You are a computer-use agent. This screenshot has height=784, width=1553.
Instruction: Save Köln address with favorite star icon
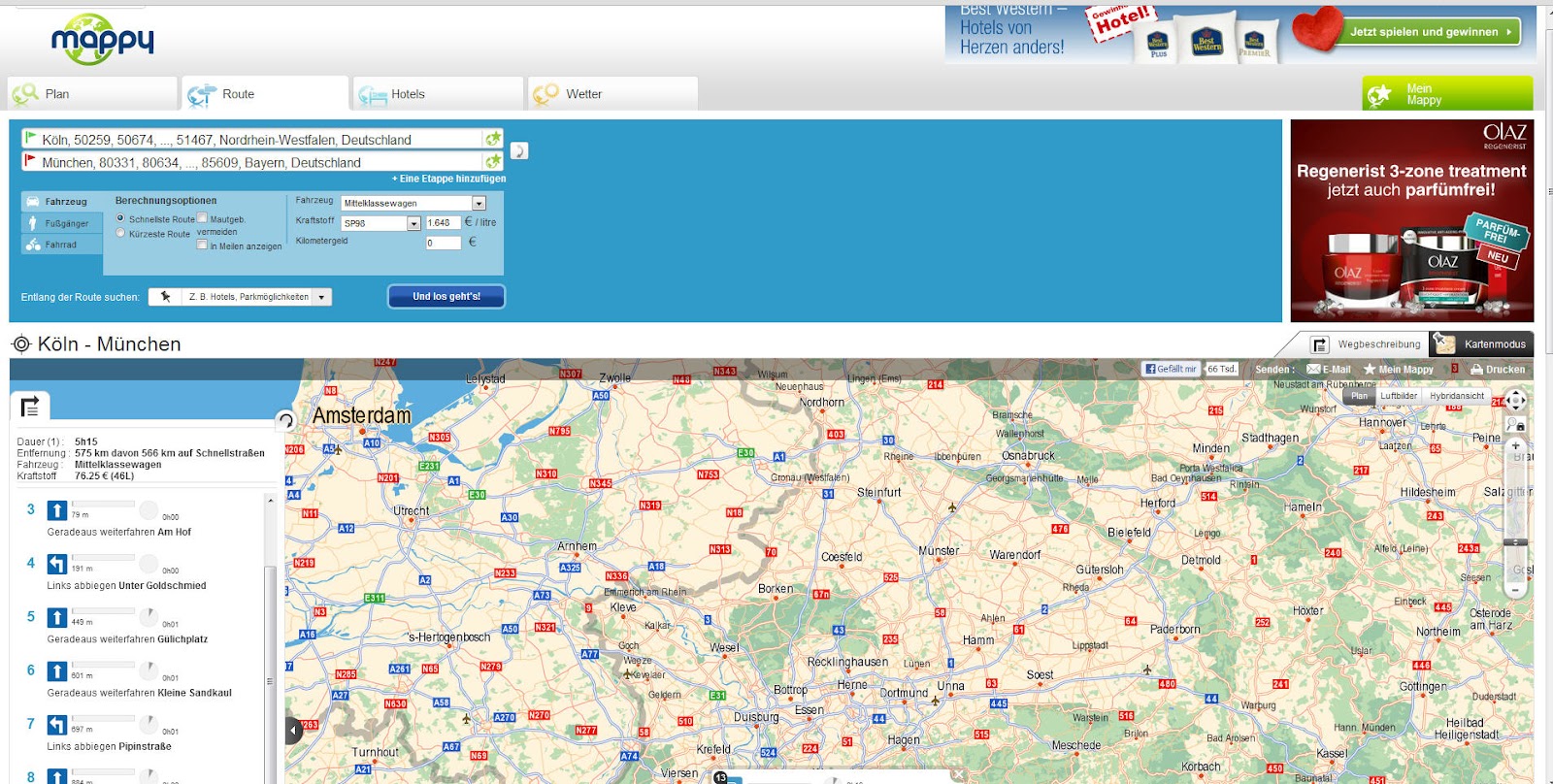click(x=494, y=139)
